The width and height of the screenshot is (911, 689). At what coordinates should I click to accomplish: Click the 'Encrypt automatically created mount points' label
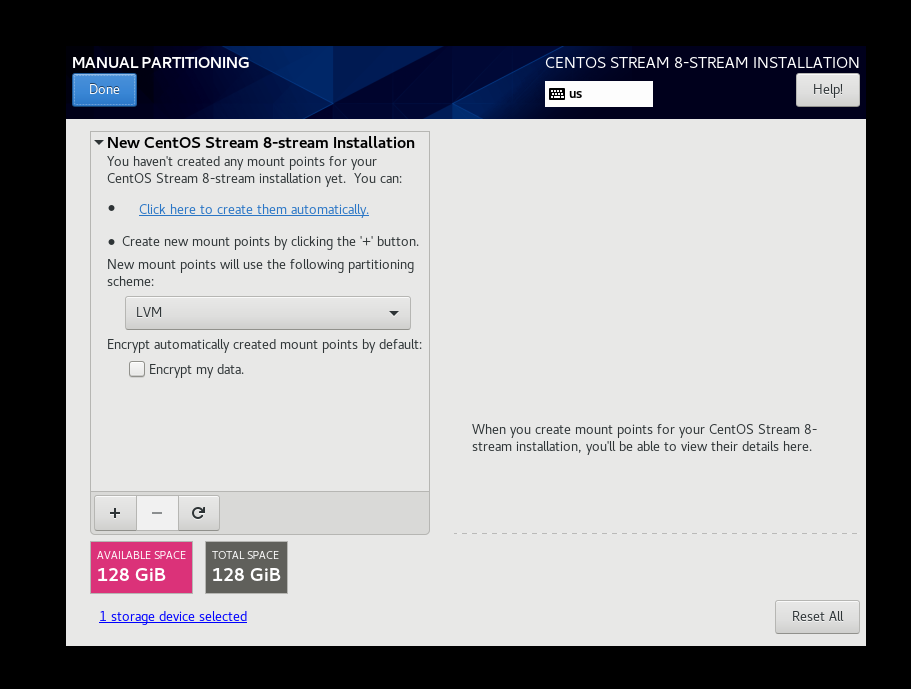(264, 344)
